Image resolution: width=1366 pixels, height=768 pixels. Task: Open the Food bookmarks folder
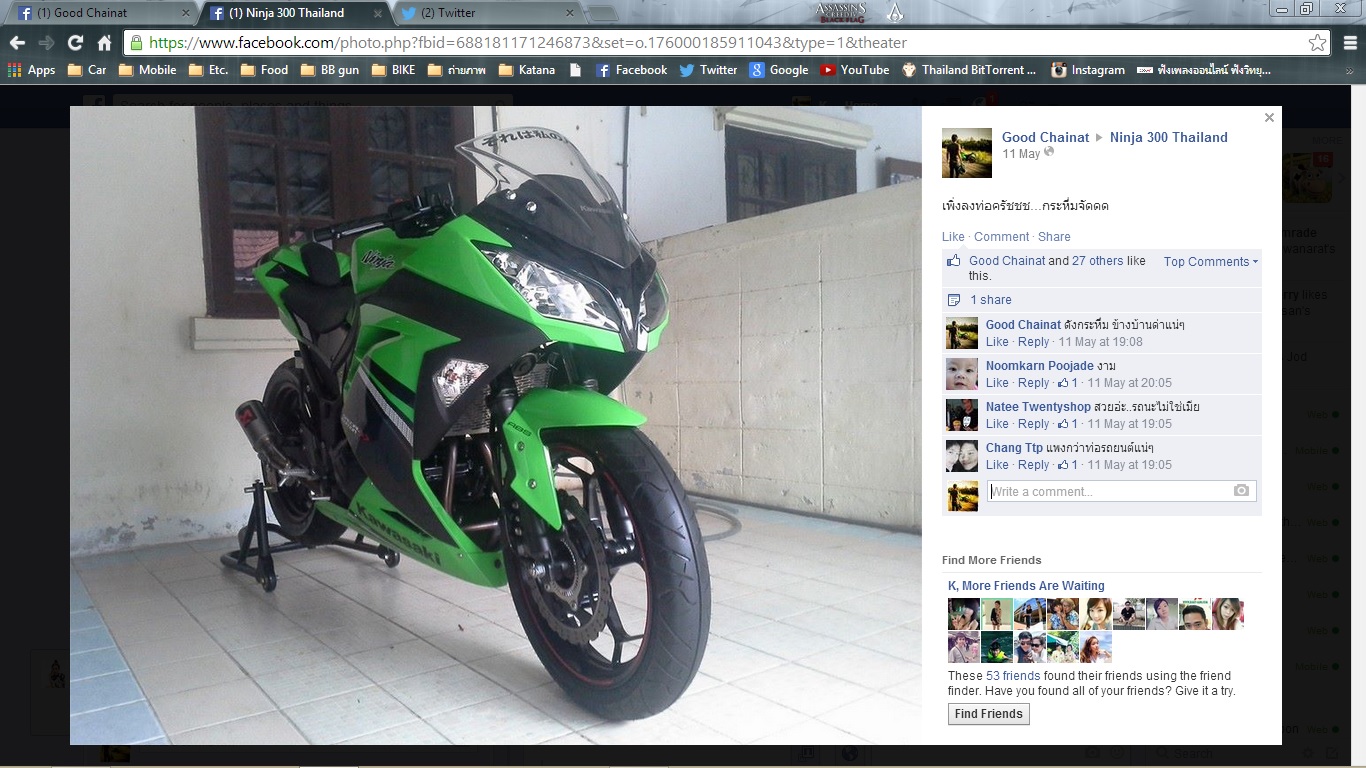click(x=264, y=70)
